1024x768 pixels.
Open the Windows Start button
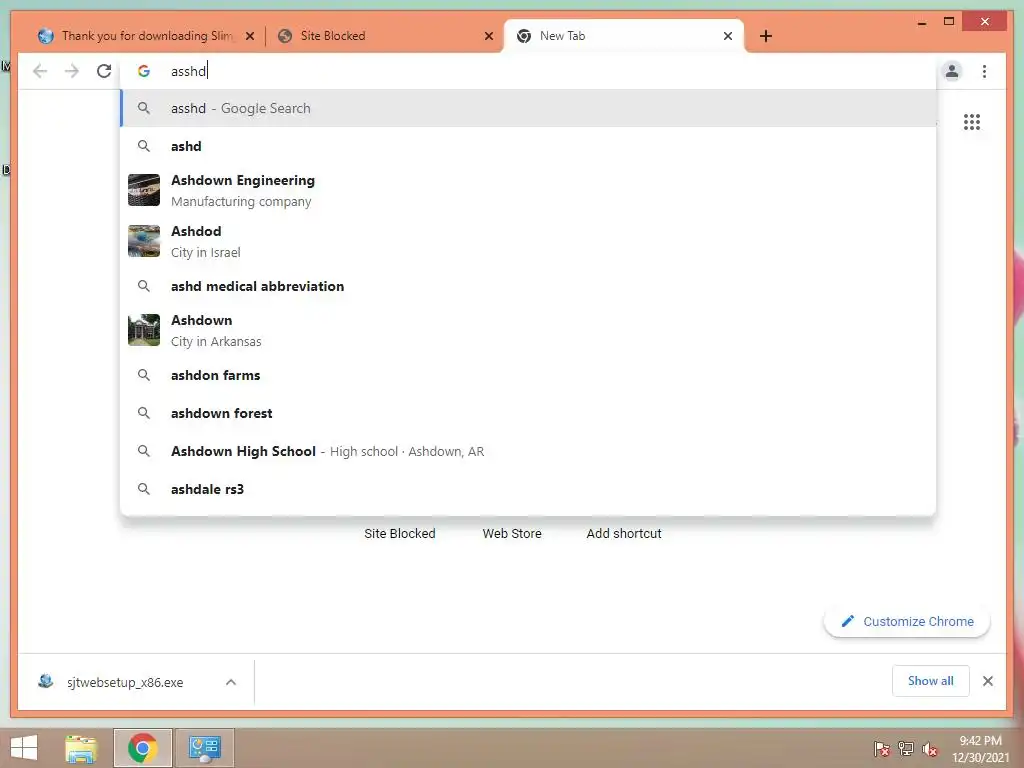tap(24, 748)
